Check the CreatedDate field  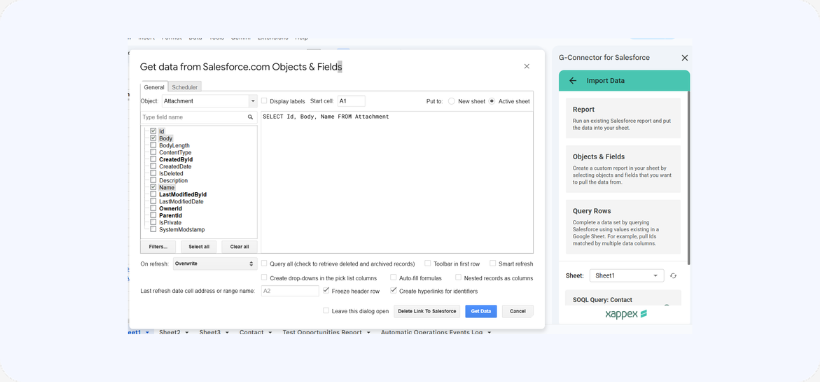click(x=153, y=166)
